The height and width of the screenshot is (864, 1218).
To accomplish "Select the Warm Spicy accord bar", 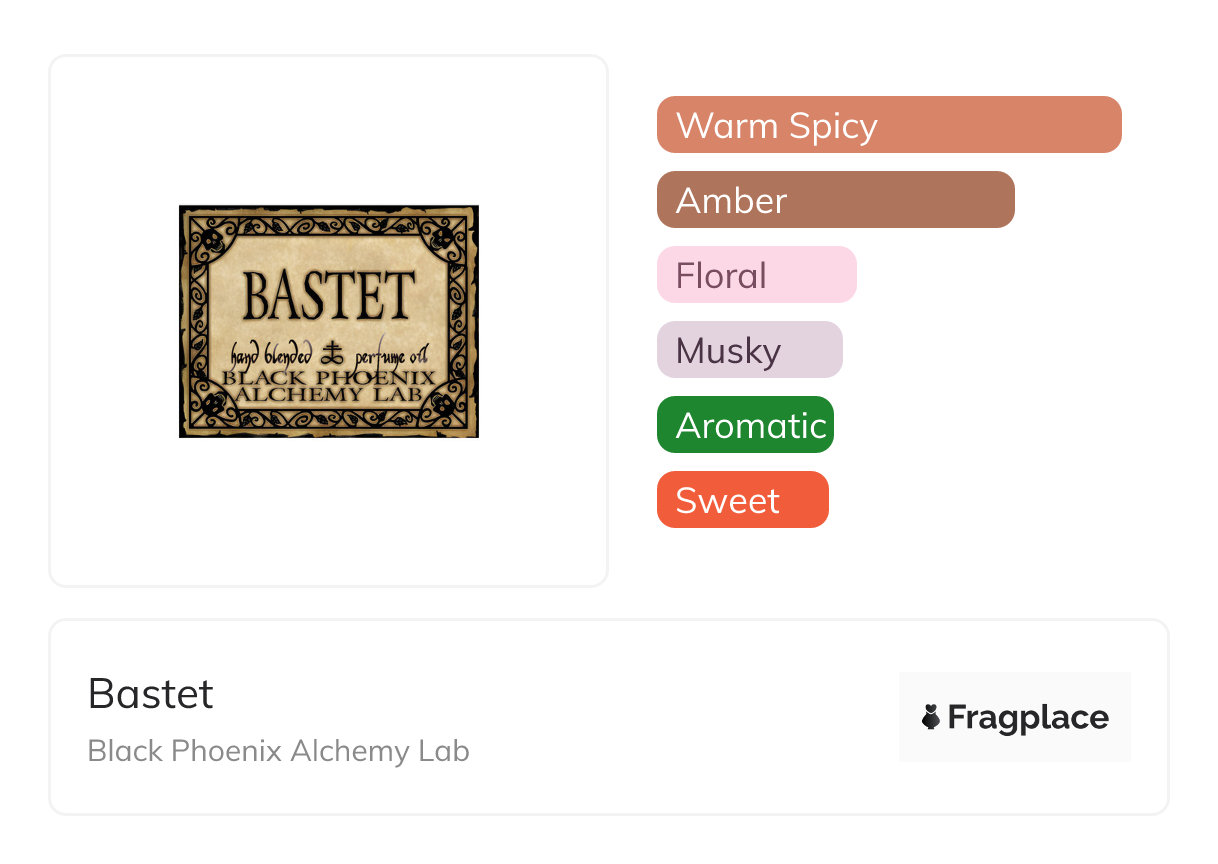I will pyautogui.click(x=888, y=125).
